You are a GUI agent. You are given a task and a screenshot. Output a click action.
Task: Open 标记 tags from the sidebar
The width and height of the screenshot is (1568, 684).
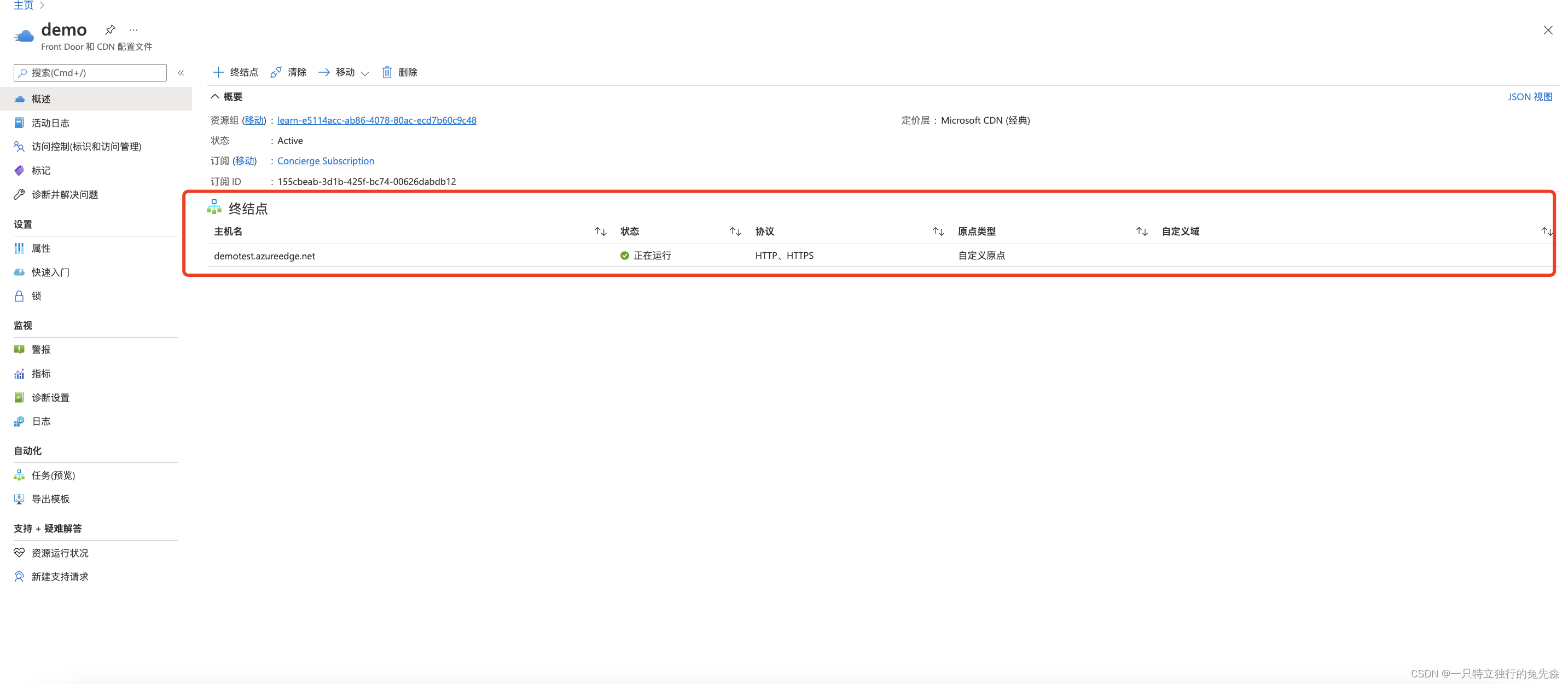[41, 171]
